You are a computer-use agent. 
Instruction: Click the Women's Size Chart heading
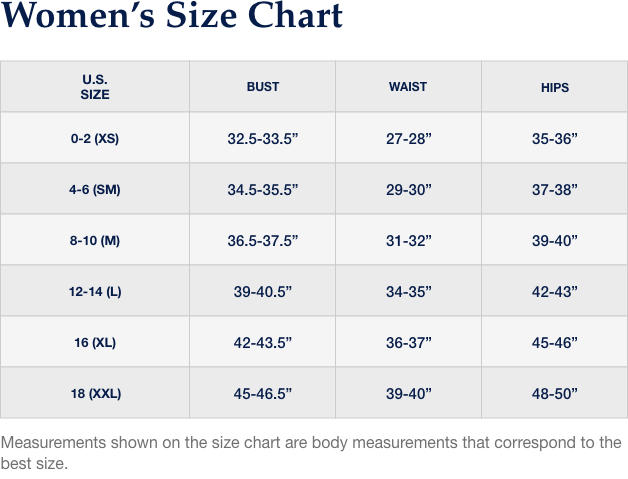coord(172,17)
